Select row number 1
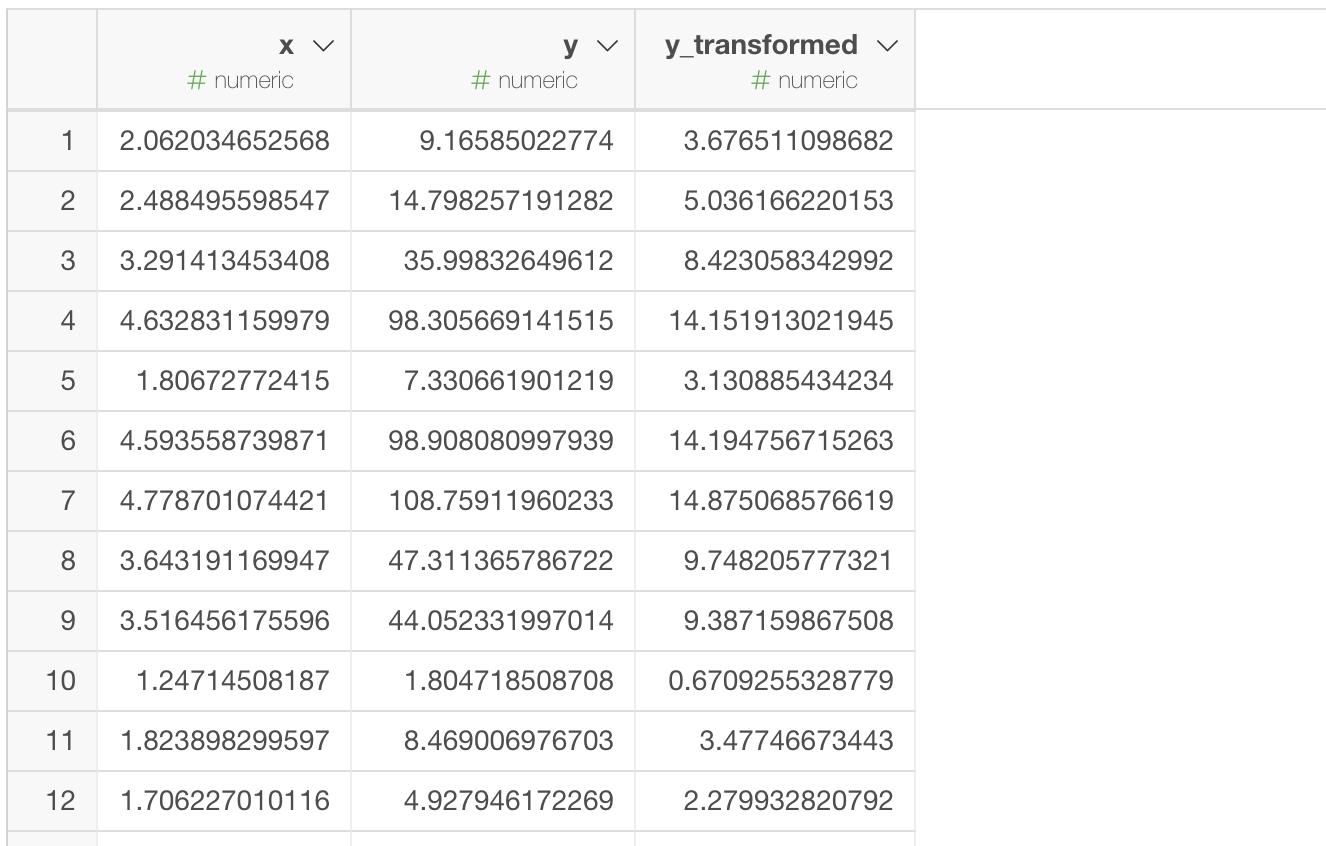The image size is (1326, 846). coord(67,141)
